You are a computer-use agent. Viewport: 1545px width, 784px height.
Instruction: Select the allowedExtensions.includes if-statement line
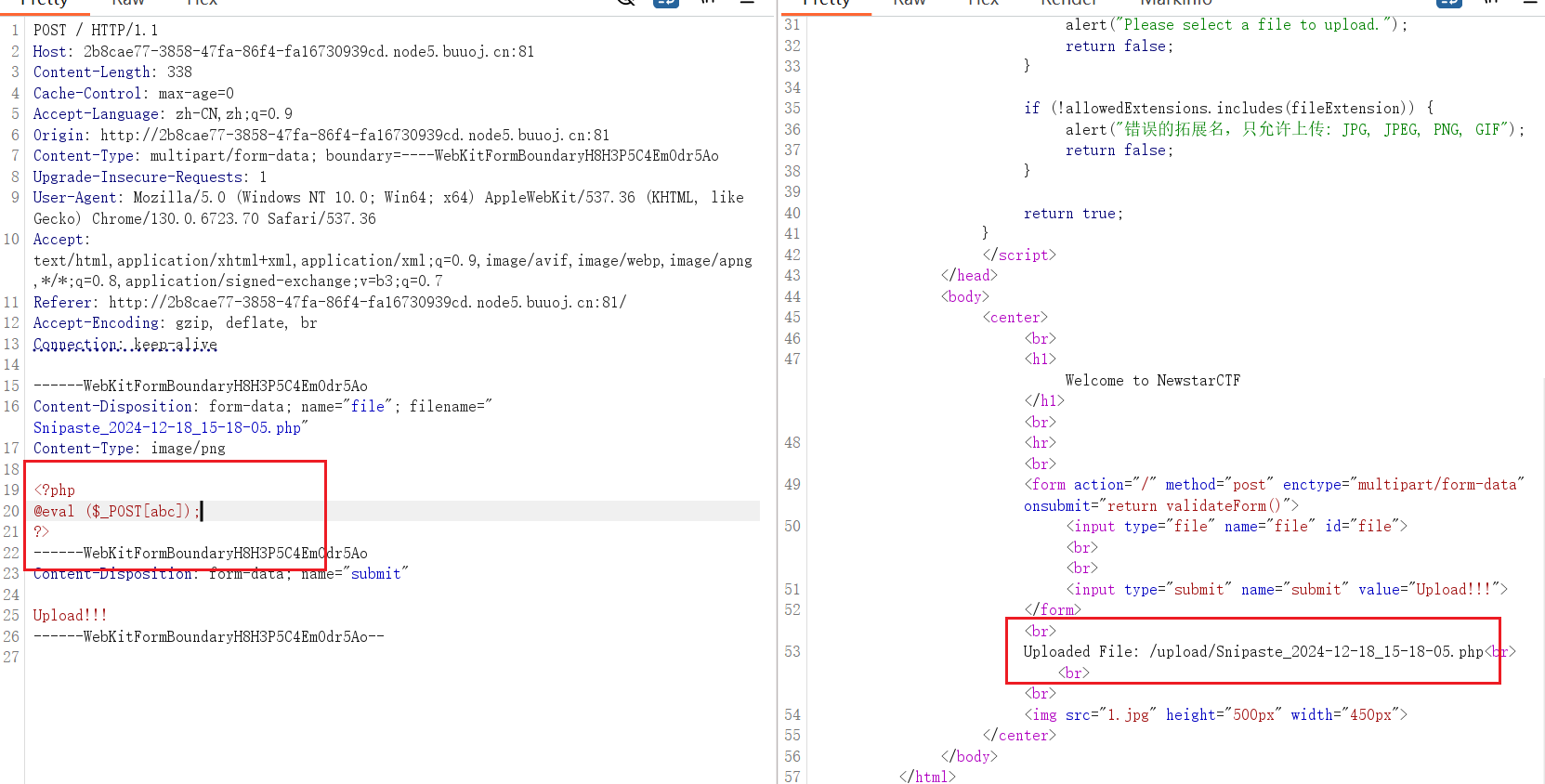1228,109
